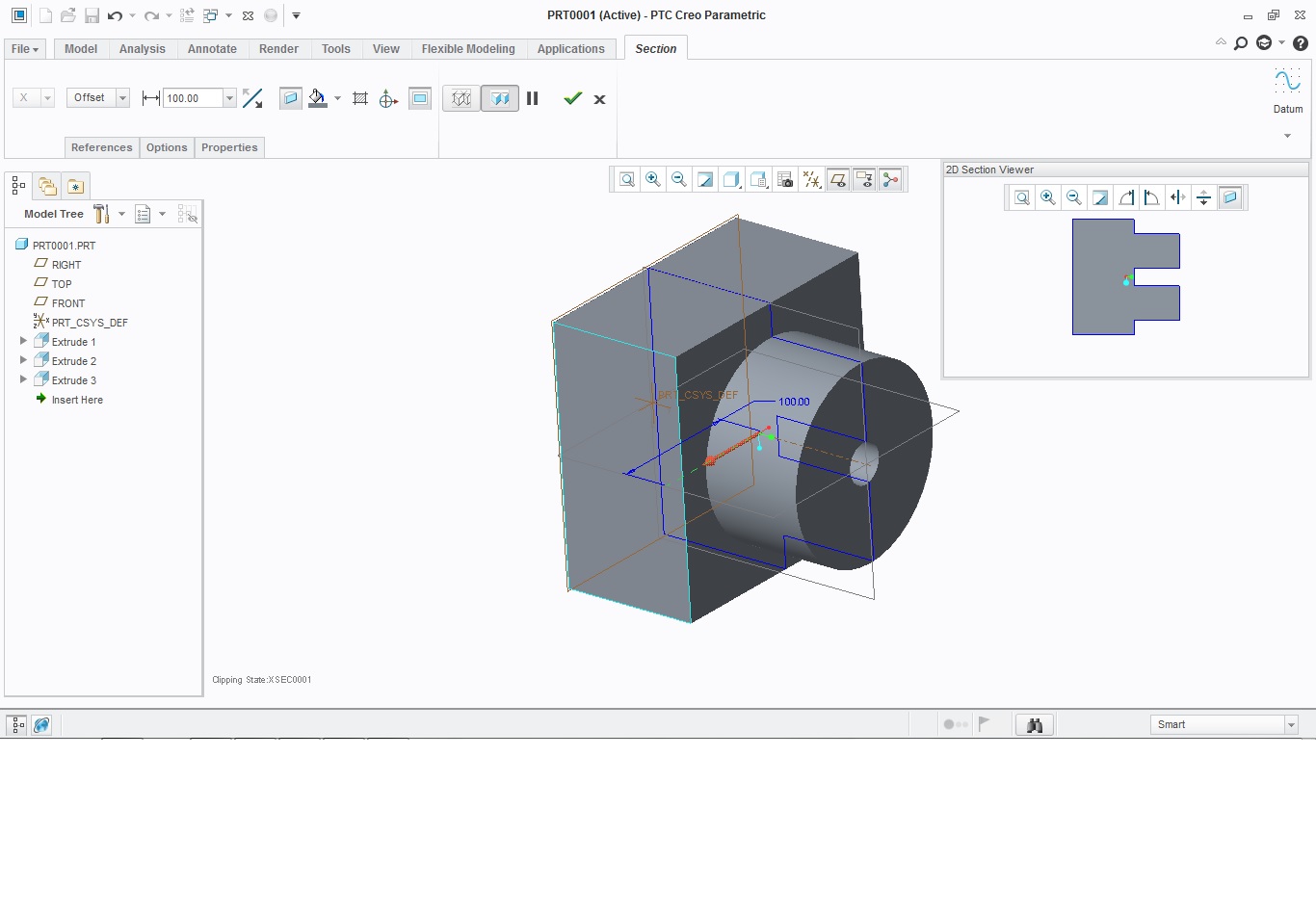Open the Favorites navigator tab
Viewport: 1316px width, 913px height.
click(x=75, y=185)
